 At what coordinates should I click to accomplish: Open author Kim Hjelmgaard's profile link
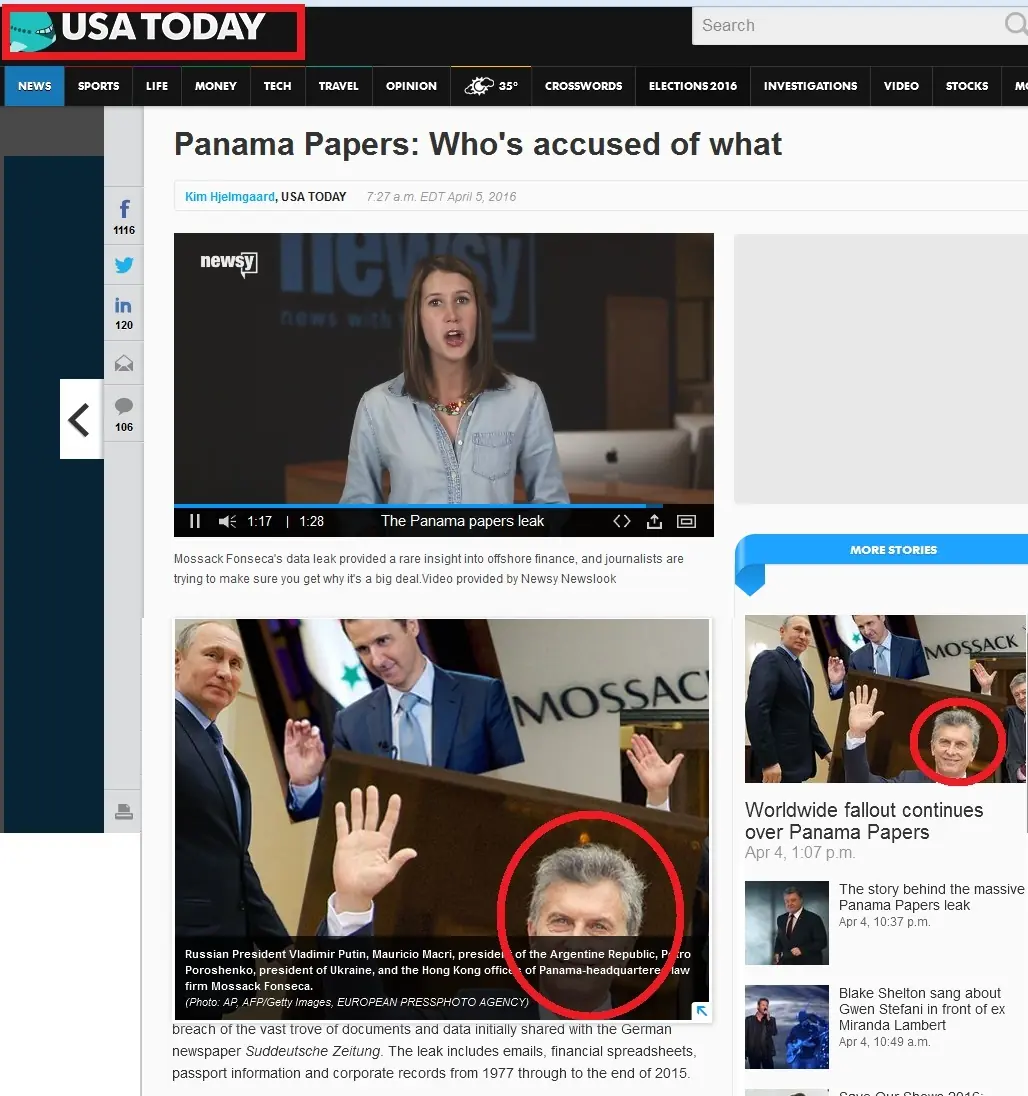click(230, 196)
